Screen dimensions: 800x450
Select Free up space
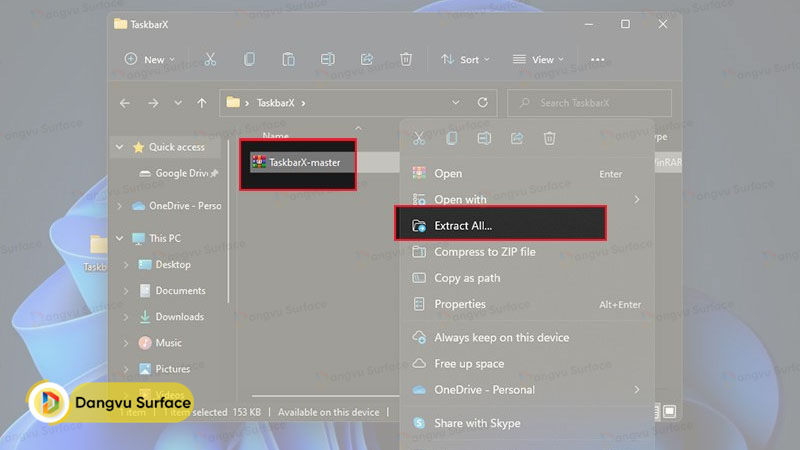[526, 364]
